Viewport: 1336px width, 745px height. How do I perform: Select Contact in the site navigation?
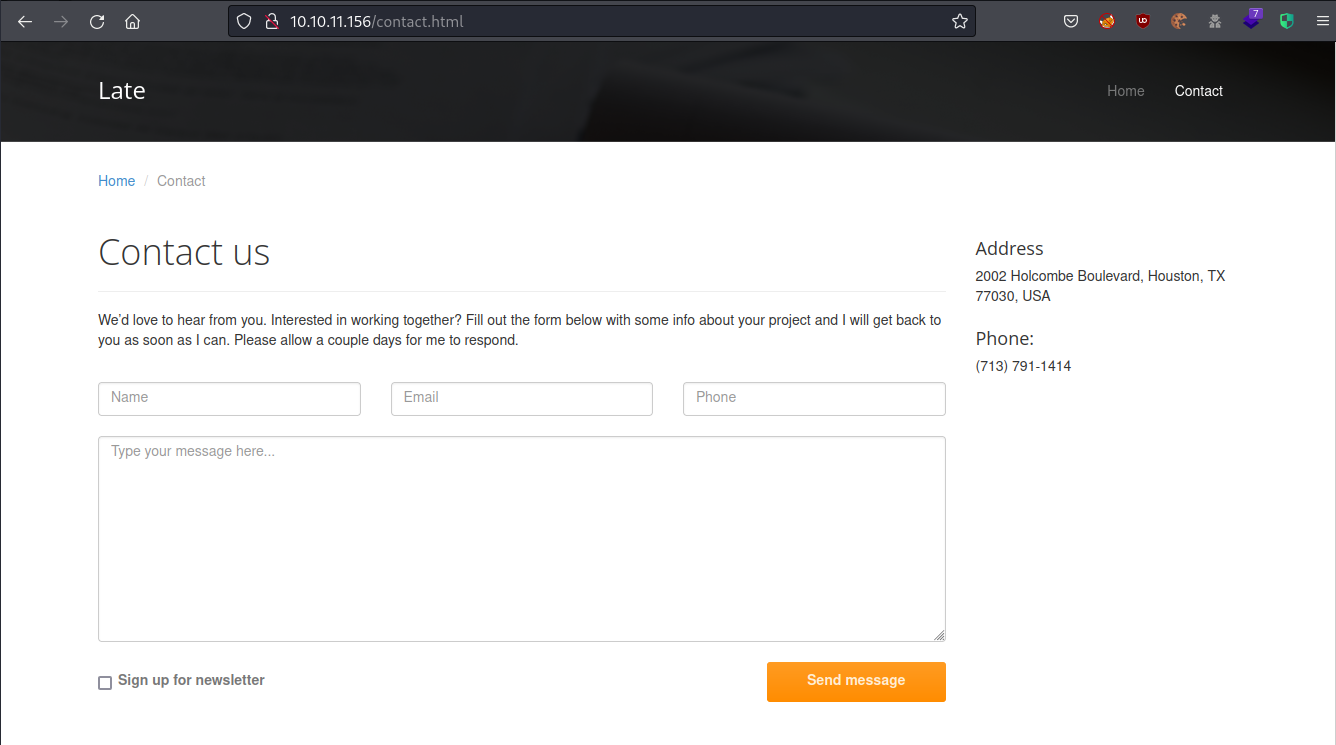[x=1198, y=91]
